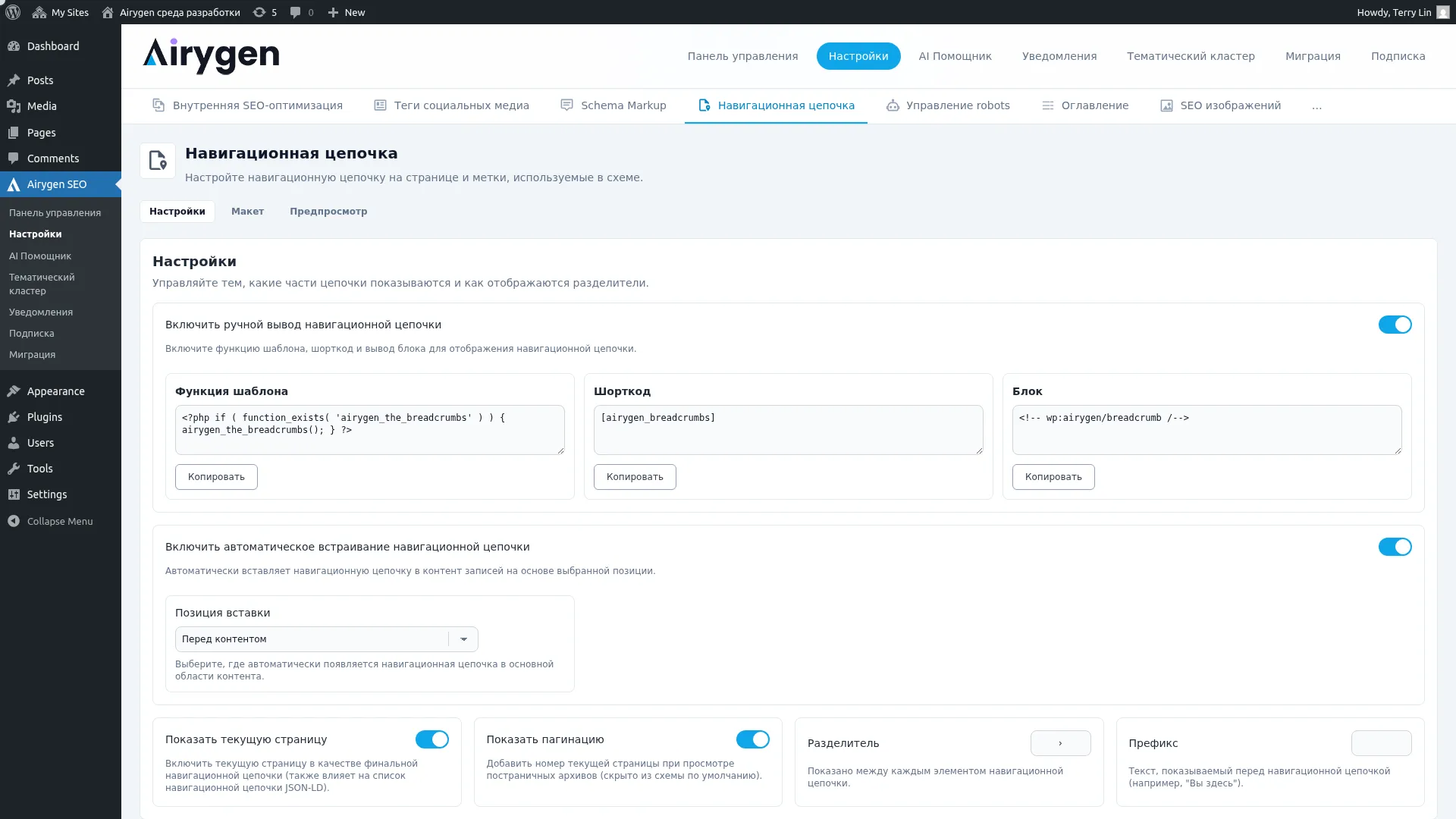
Task: Select the Предпросмотр sub-tab
Action: pos(328,212)
